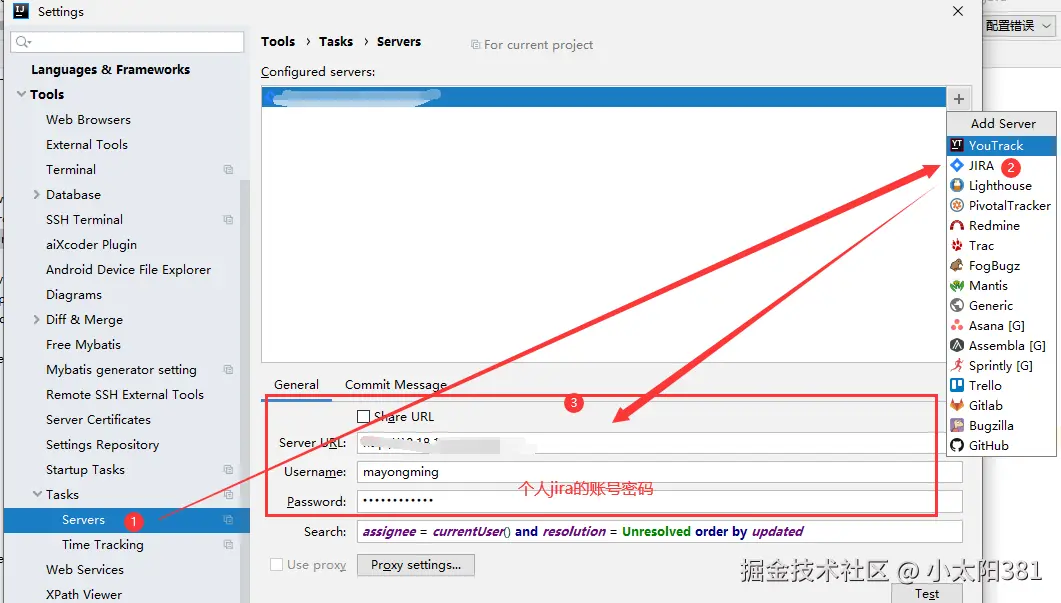Open Proxy settings dialog
Image resolution: width=1061 pixels, height=603 pixels.
tap(415, 565)
